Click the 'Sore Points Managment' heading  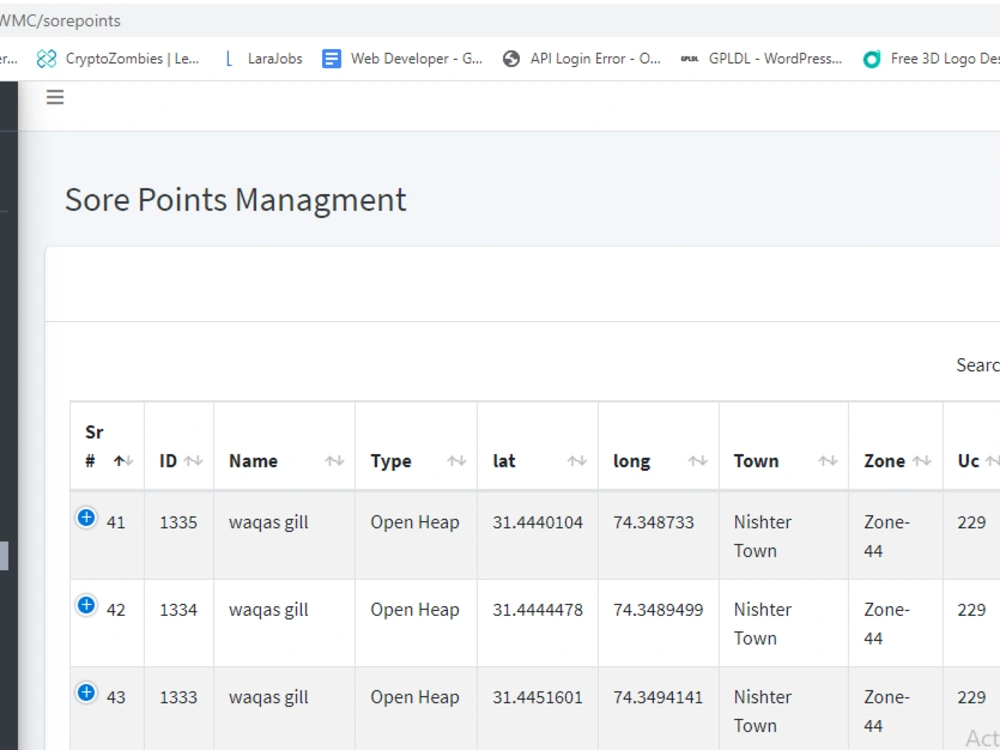pyautogui.click(x=235, y=200)
